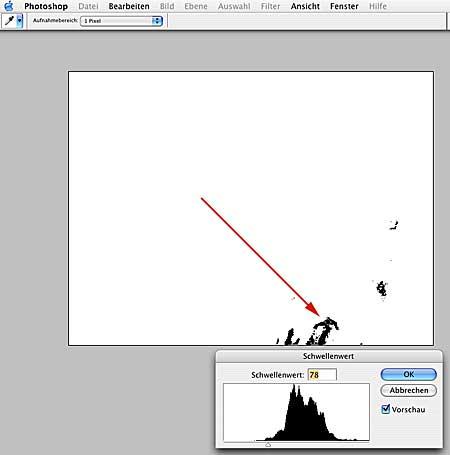Click the threshold slider triangle below histogram

coord(268,445)
